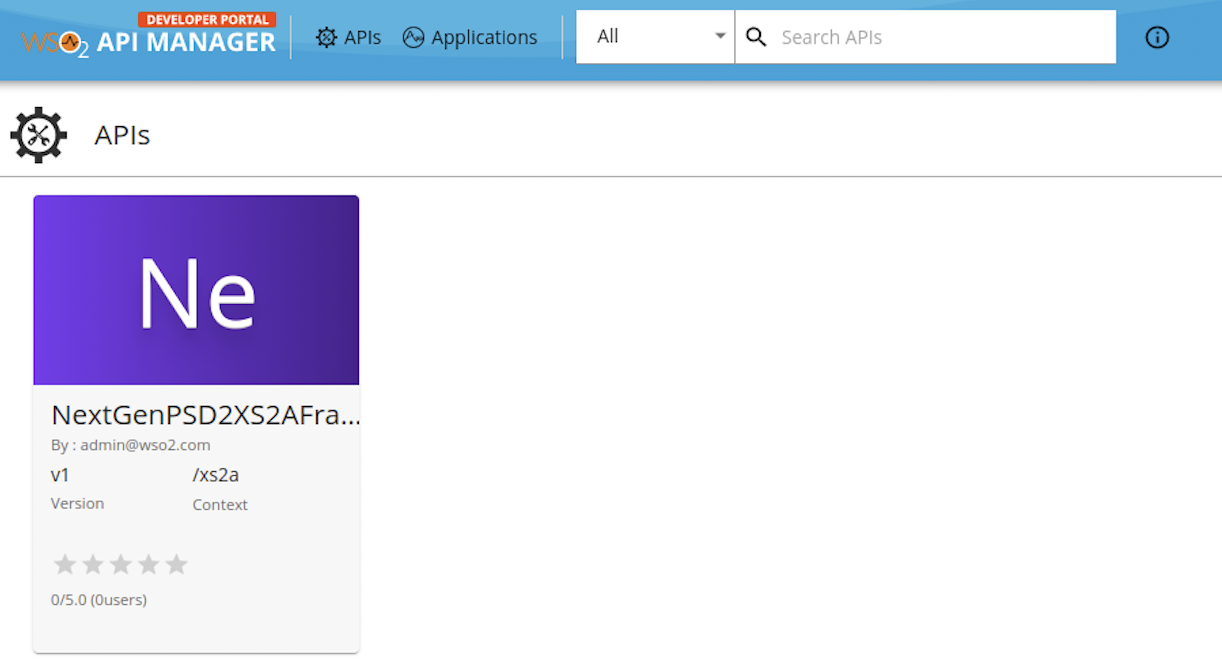Click the info circle icon
This screenshot has height=666, width=1222.
tap(1157, 38)
